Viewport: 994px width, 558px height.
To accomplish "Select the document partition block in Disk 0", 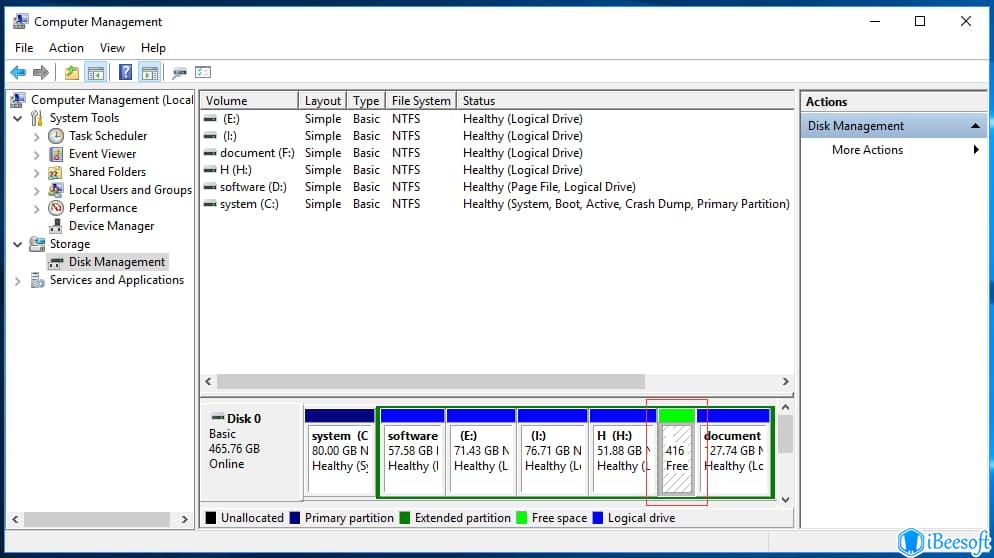I will tap(733, 452).
